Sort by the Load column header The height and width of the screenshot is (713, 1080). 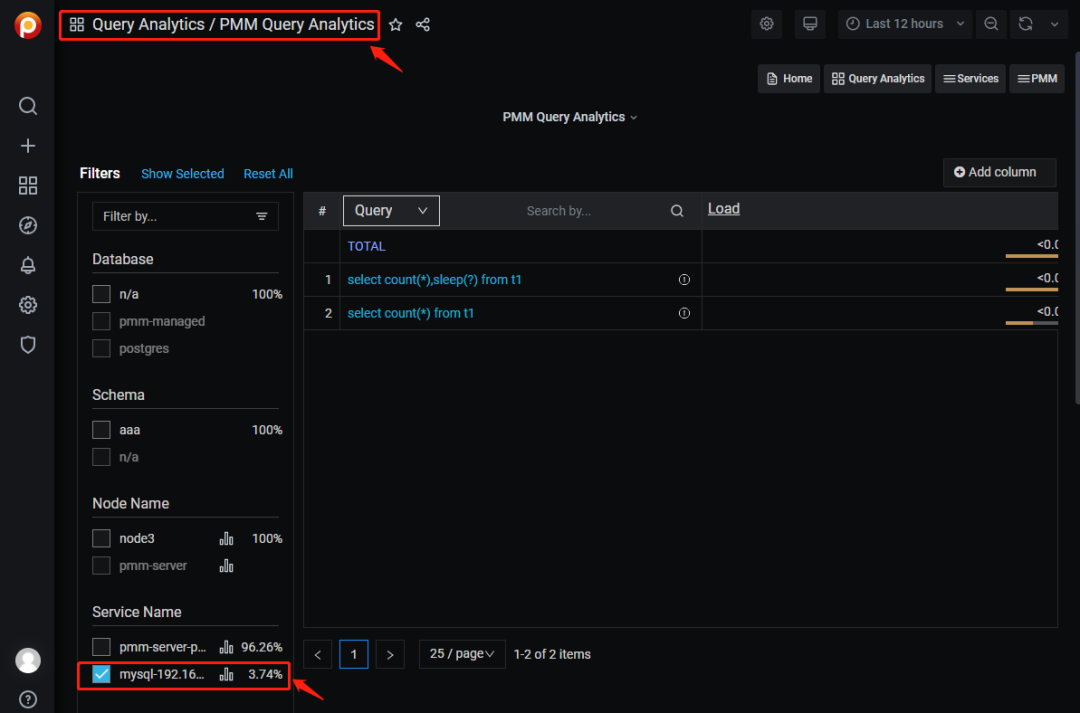click(x=724, y=209)
